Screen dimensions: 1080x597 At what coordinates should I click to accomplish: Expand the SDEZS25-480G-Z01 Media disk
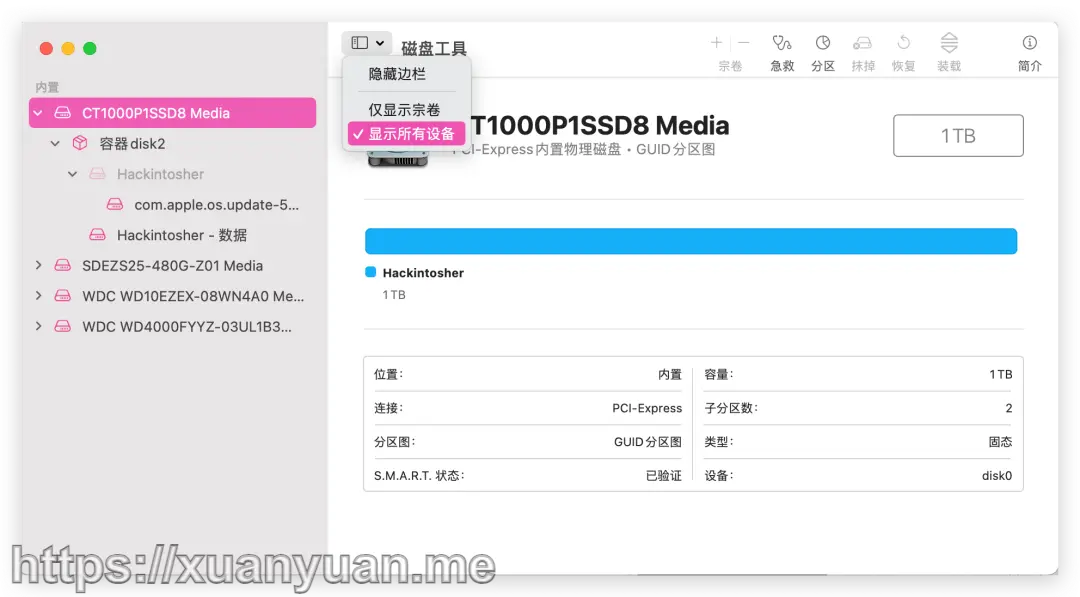(39, 265)
